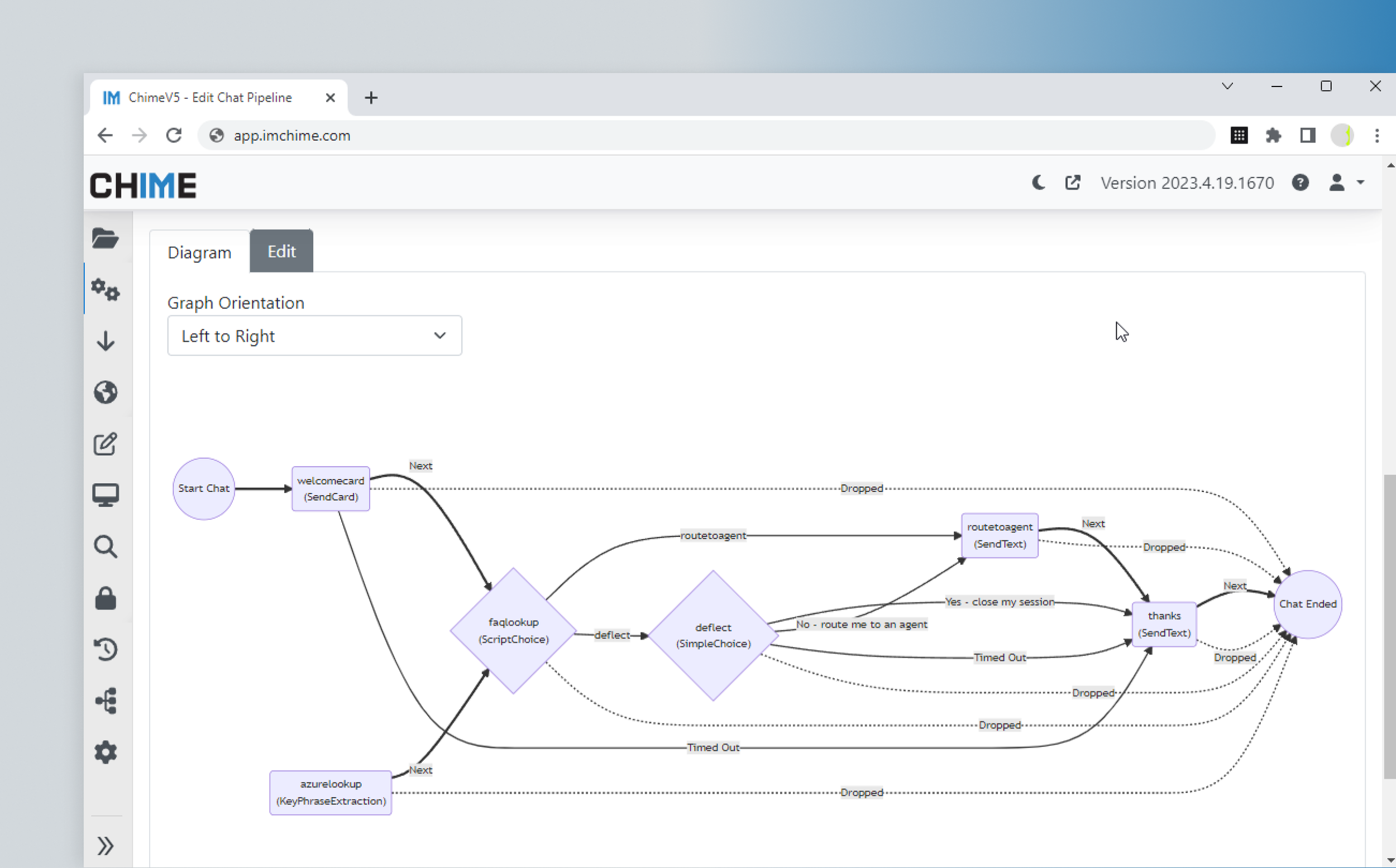
Task: Open pop-out external link icon
Action: pyautogui.click(x=1072, y=183)
